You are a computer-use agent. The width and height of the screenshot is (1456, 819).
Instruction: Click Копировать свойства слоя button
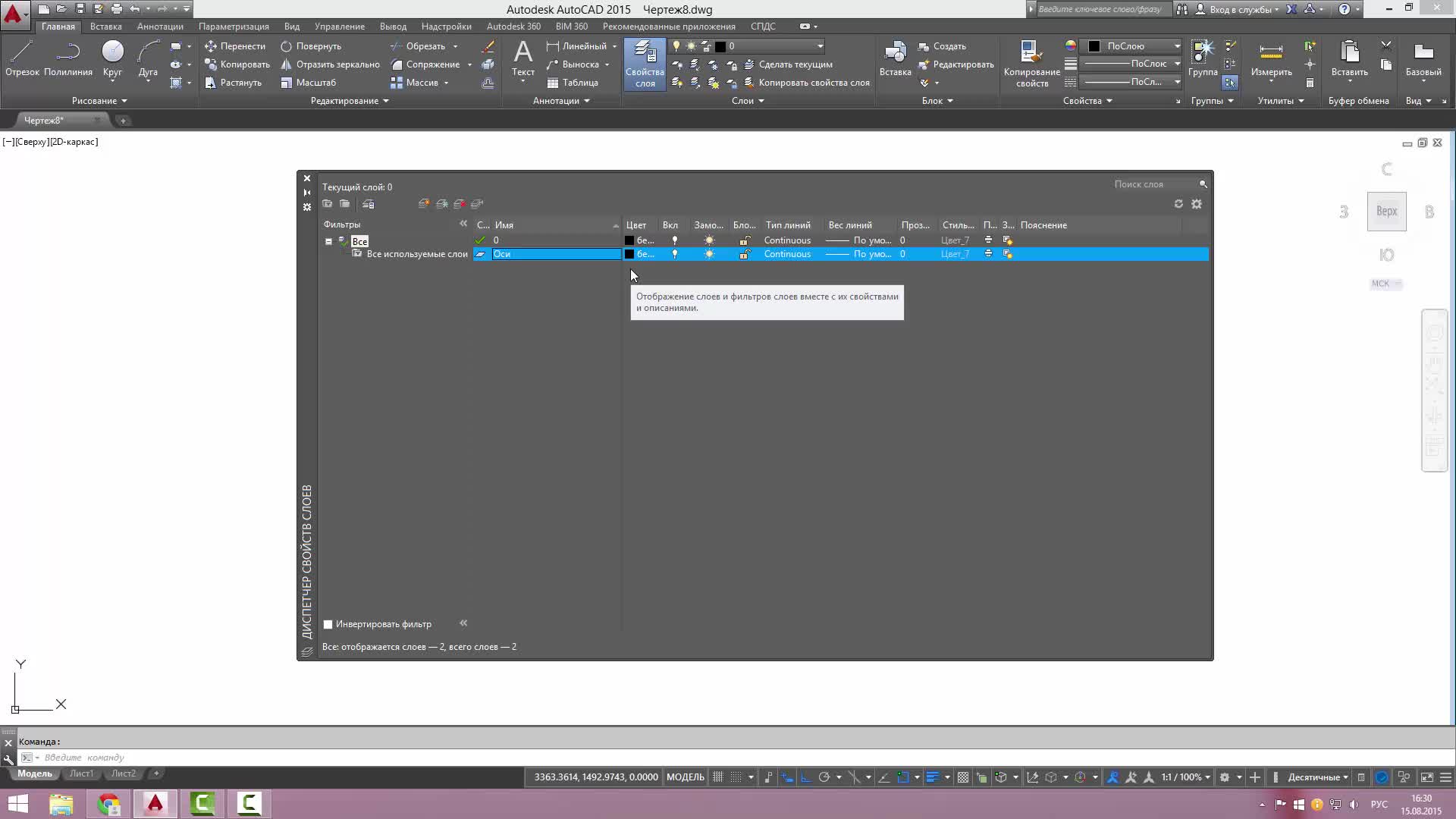pos(806,83)
